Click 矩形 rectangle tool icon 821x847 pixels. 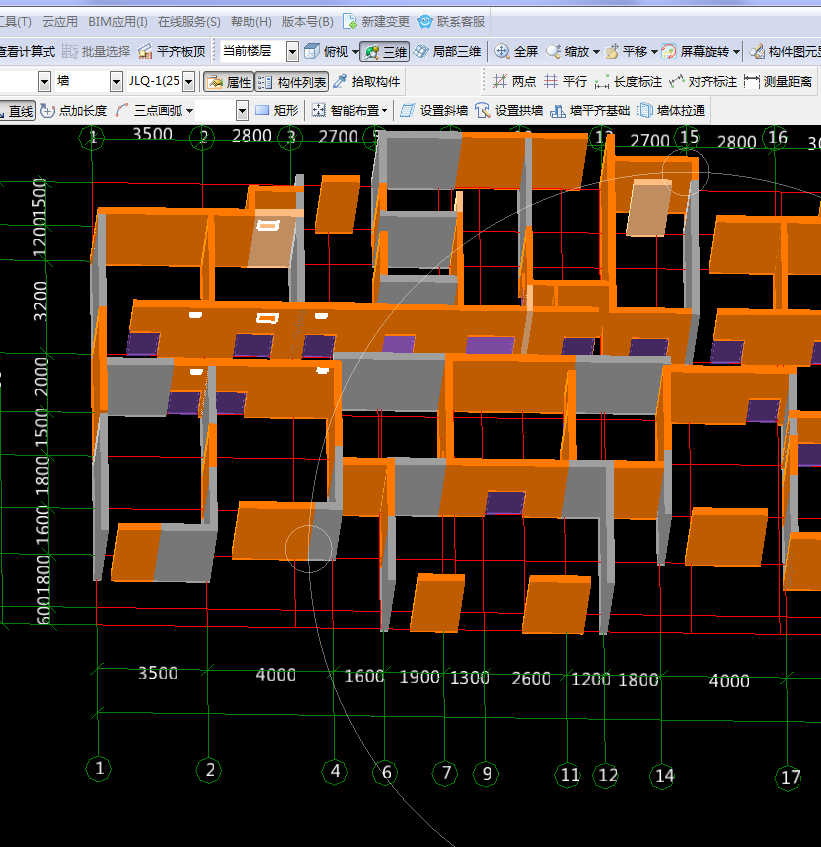pos(262,111)
